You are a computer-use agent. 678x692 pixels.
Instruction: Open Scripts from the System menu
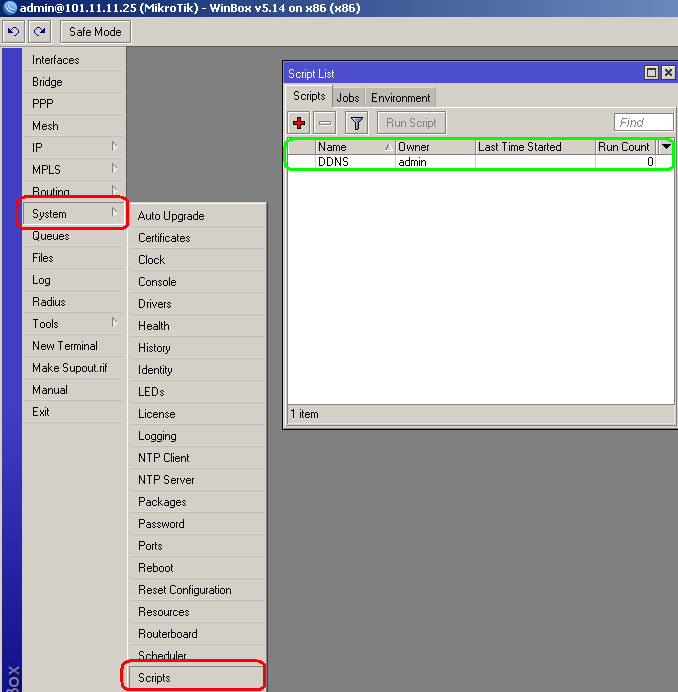(154, 678)
